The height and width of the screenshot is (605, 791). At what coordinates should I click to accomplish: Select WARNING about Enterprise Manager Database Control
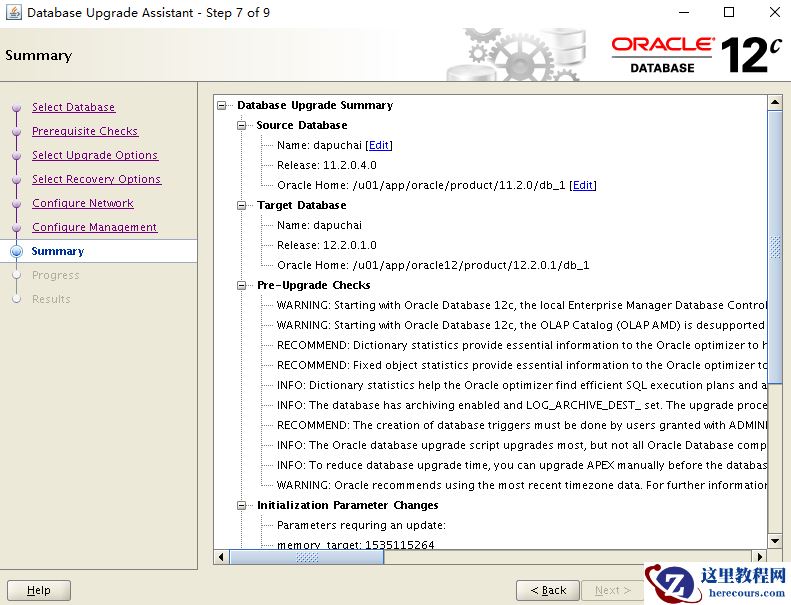(522, 305)
